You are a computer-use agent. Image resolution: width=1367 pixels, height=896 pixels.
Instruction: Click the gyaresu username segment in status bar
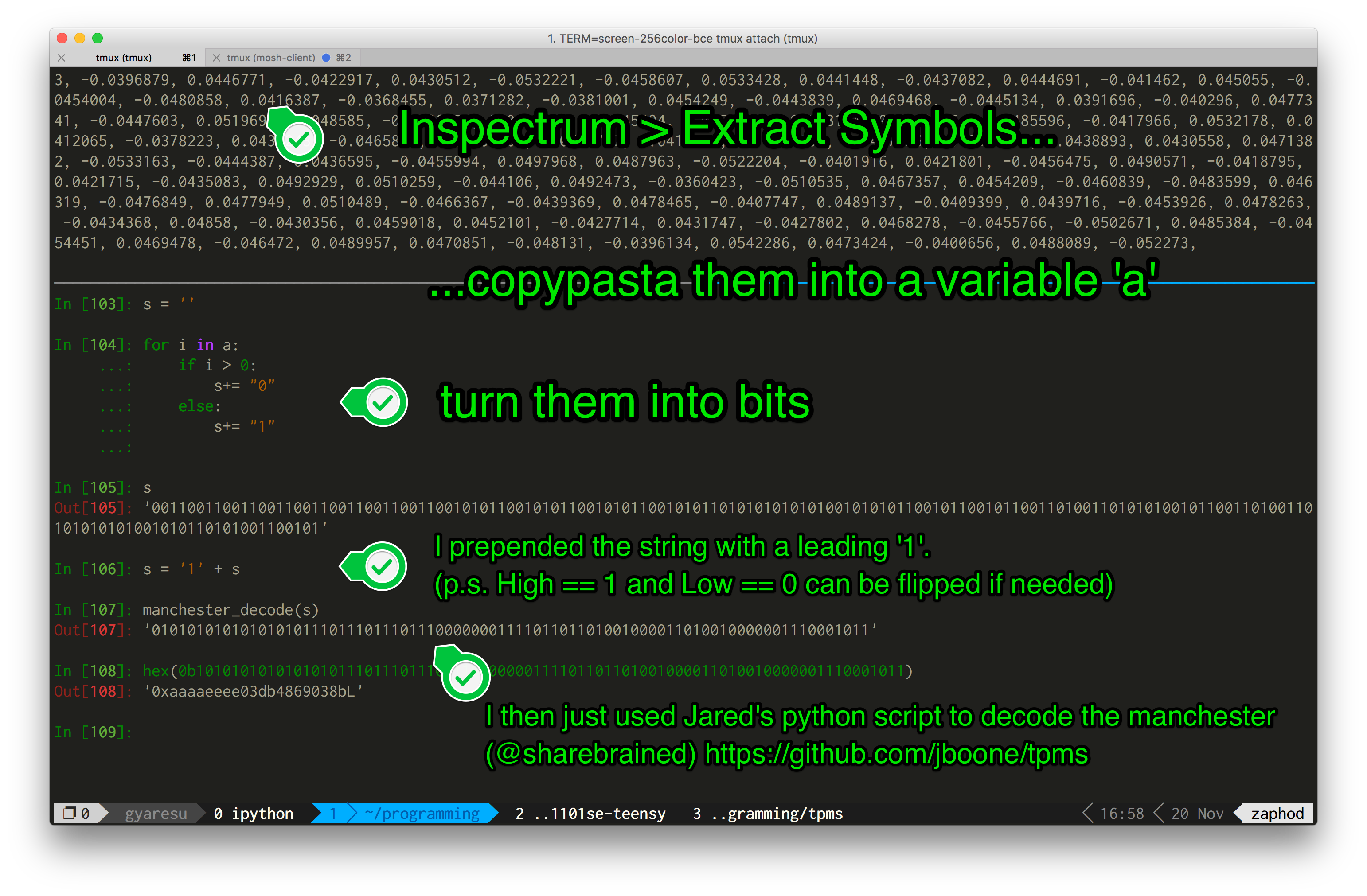click(156, 813)
